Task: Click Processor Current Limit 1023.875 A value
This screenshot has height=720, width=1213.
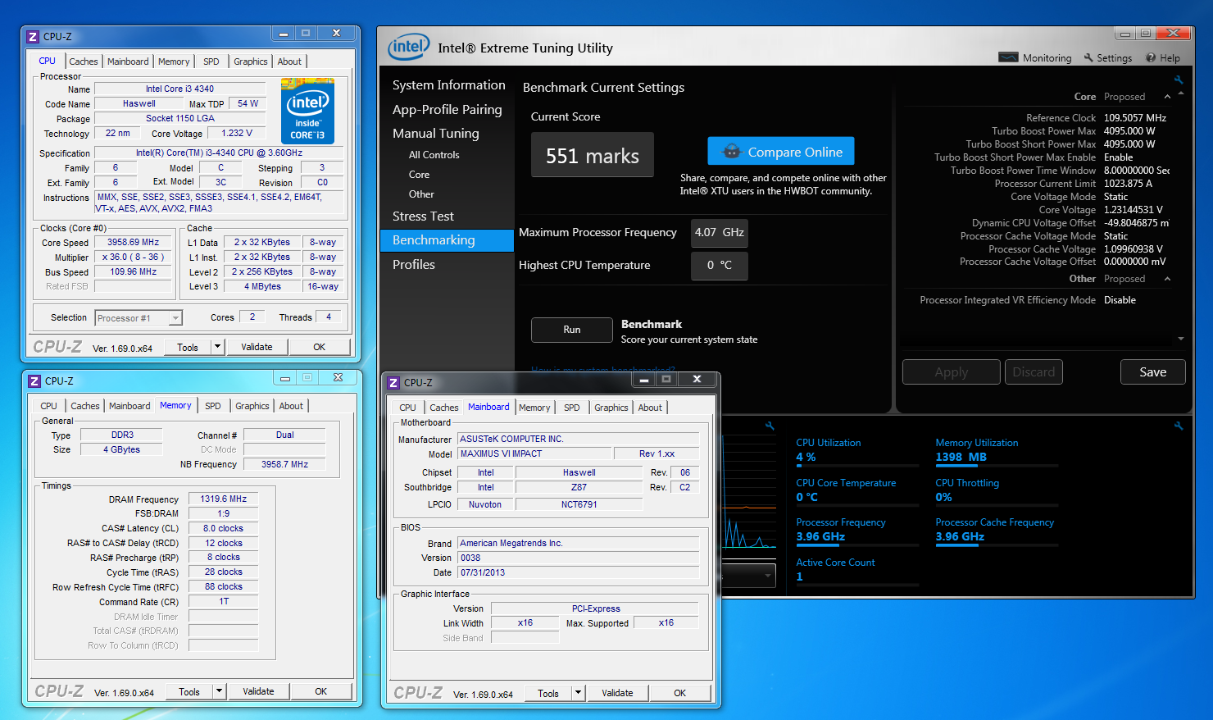Action: pyautogui.click(x=1127, y=184)
